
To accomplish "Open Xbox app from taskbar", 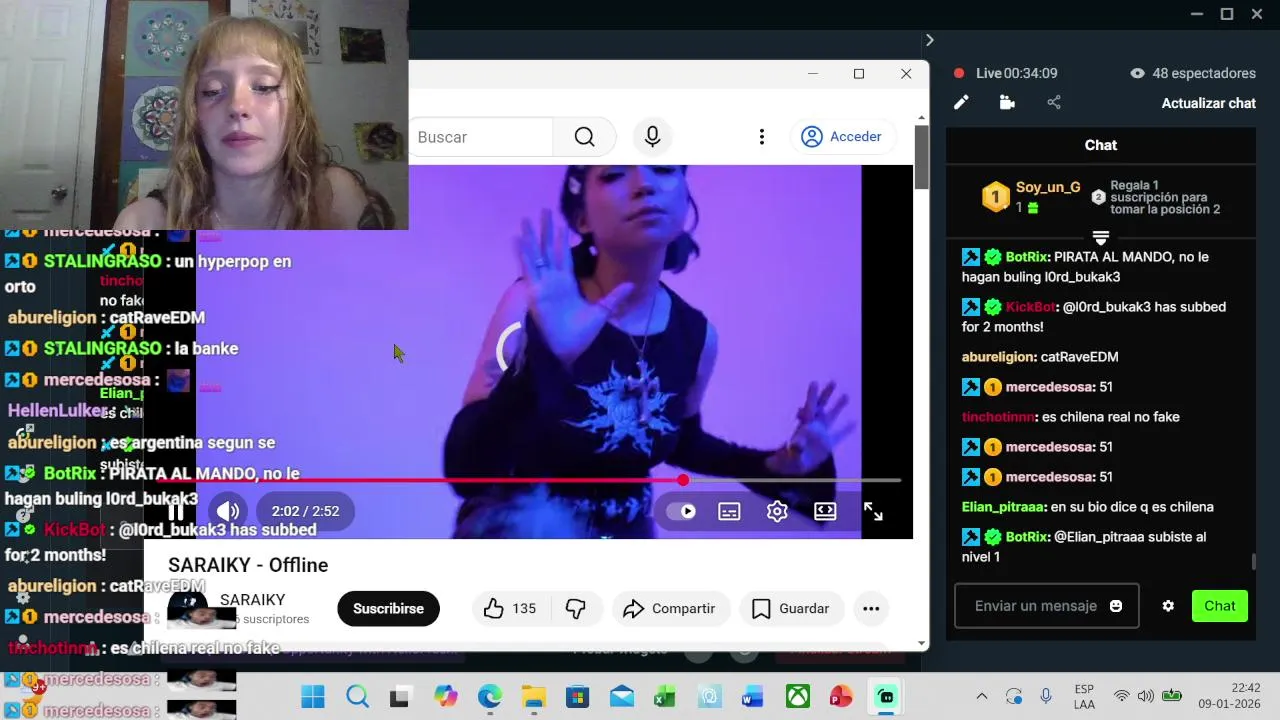I will tap(797, 696).
